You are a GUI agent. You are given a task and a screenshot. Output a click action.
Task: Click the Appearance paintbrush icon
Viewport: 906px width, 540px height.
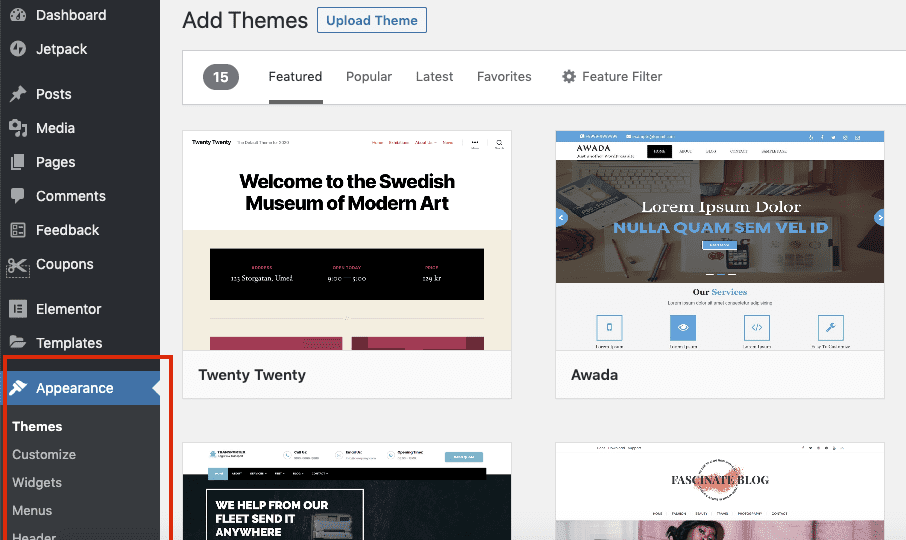[x=18, y=388]
